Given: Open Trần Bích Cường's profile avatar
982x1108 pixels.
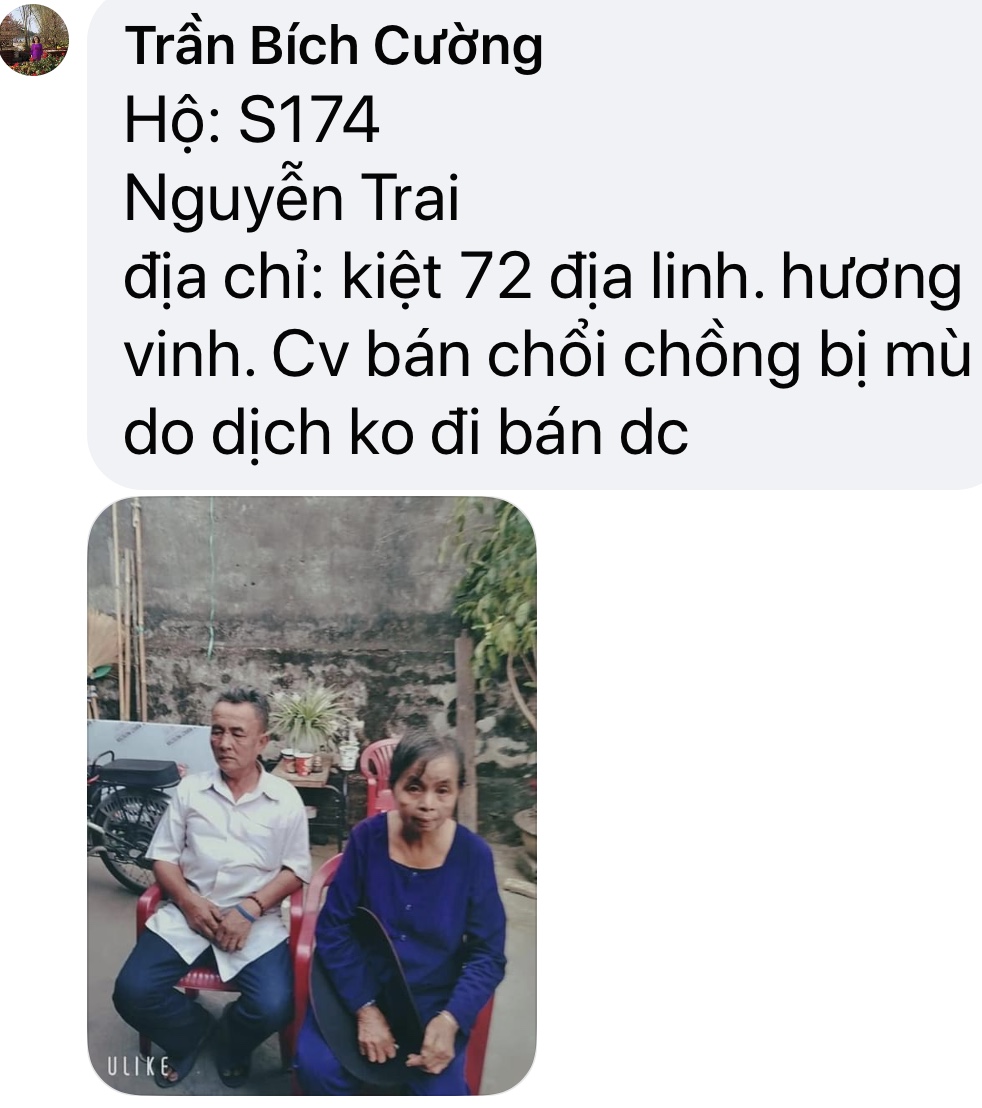Looking at the screenshot, I should pyautogui.click(x=34, y=40).
